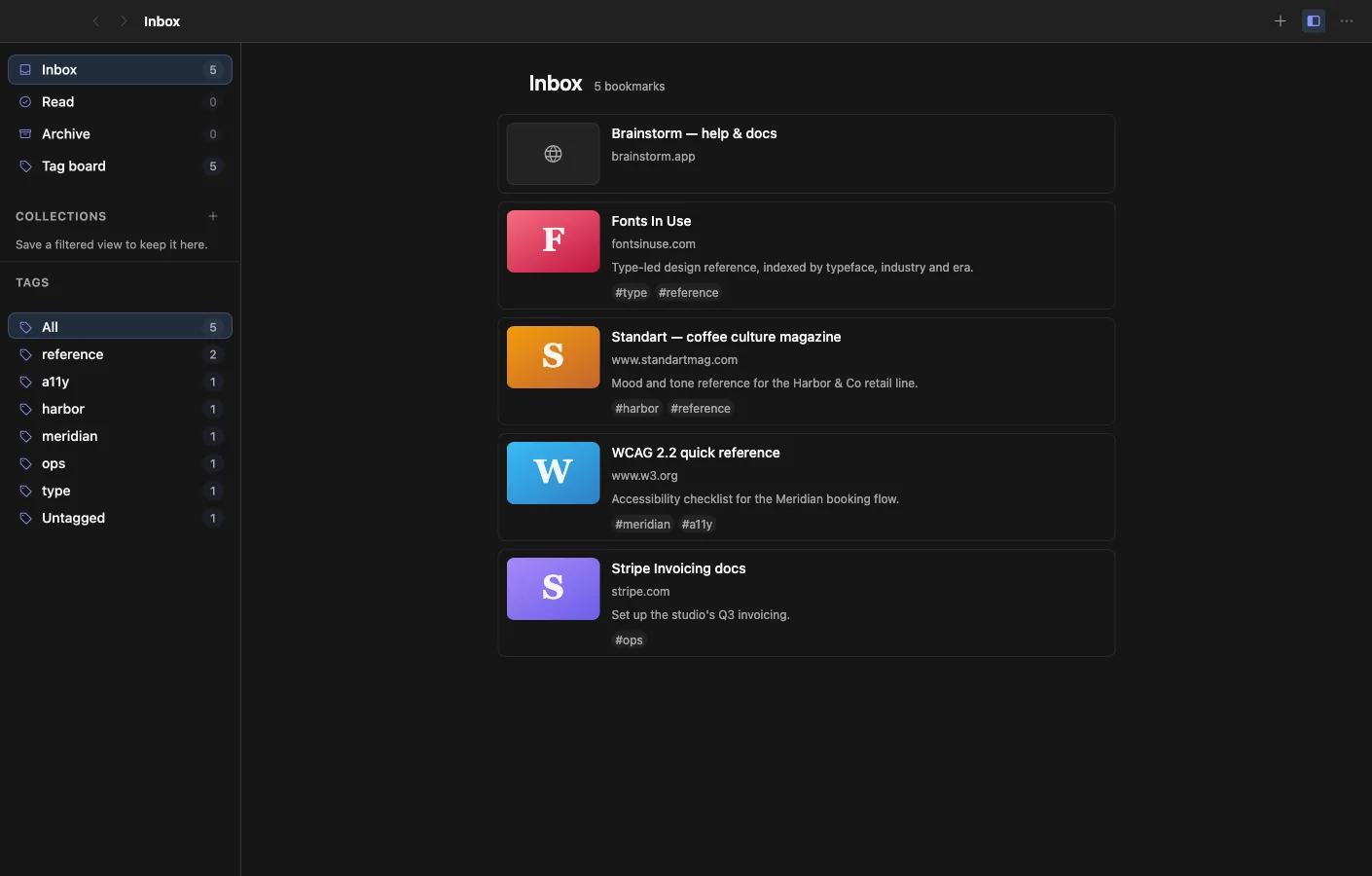This screenshot has width=1372, height=876.
Task: Click the brainstorm.app URL text
Action: click(653, 157)
